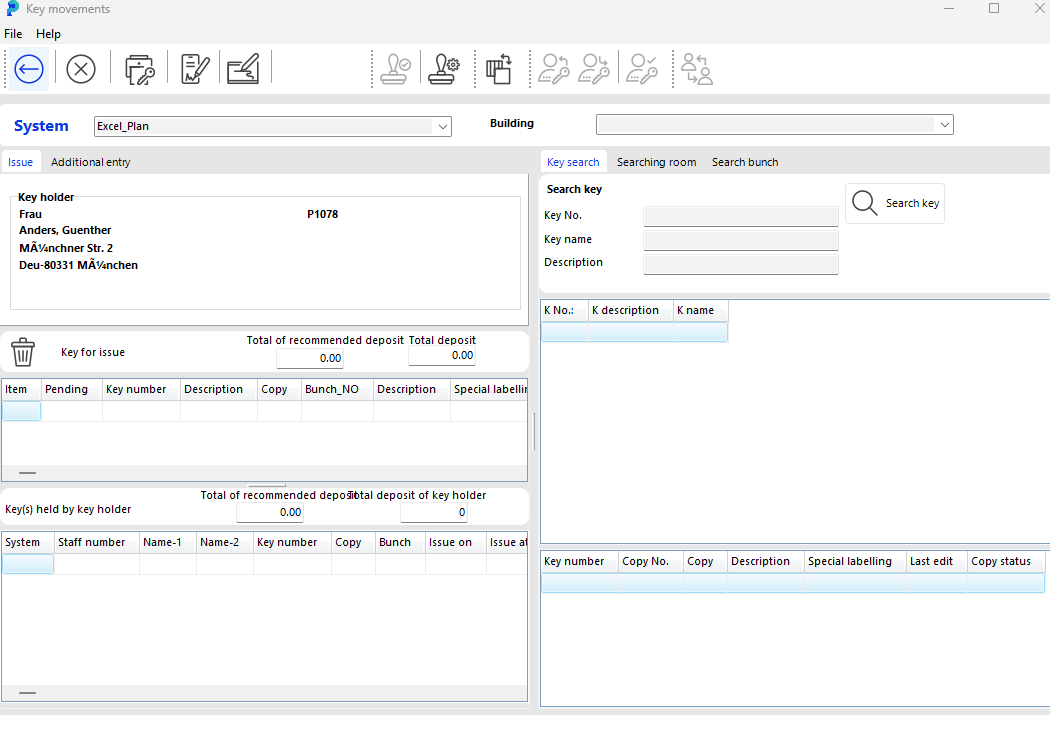Click the cancel X circle toolbar icon
The width and height of the screenshot is (1050, 732).
click(x=81, y=69)
